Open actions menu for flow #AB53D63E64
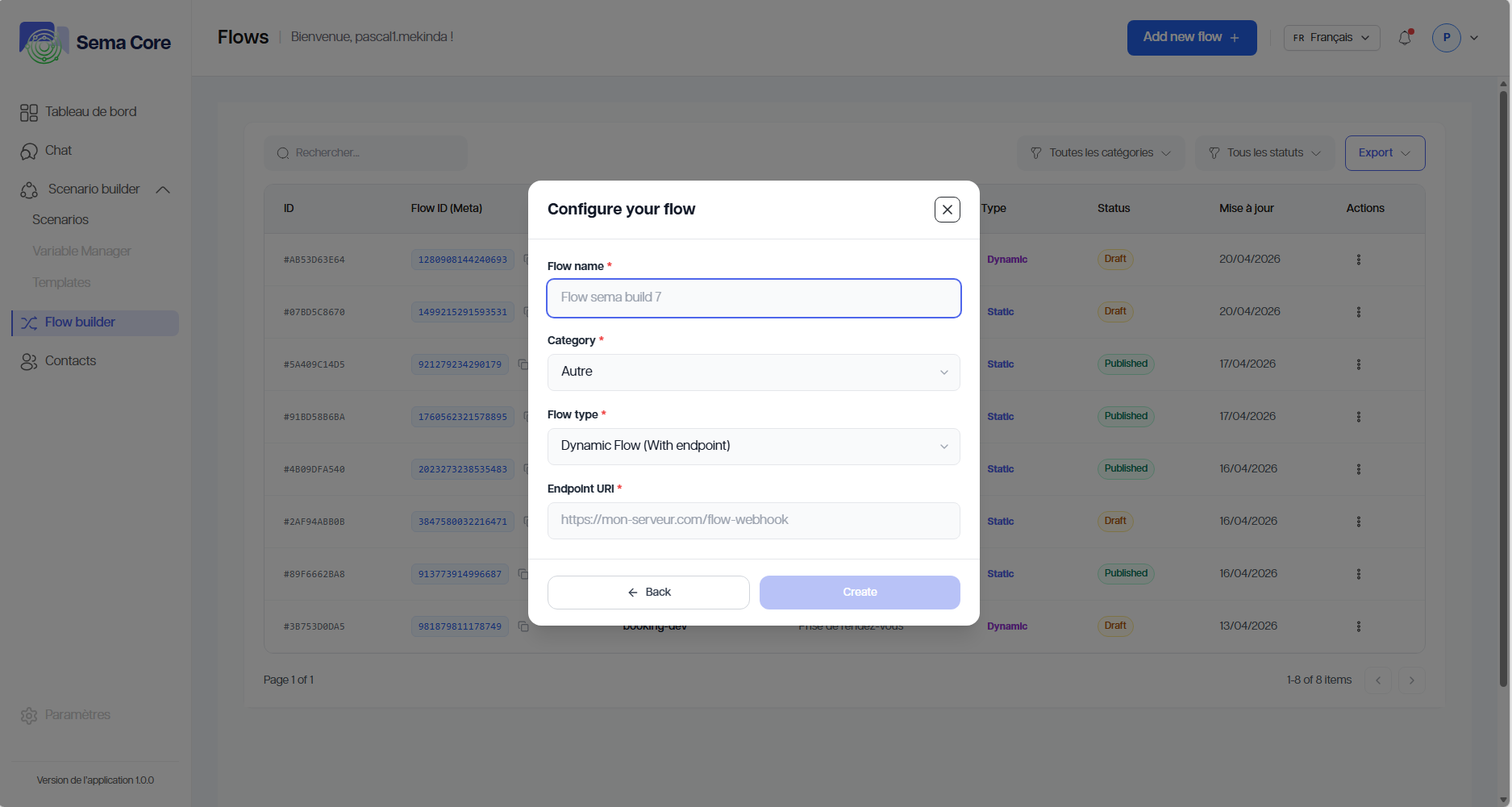This screenshot has width=1512, height=807. pos(1358,260)
